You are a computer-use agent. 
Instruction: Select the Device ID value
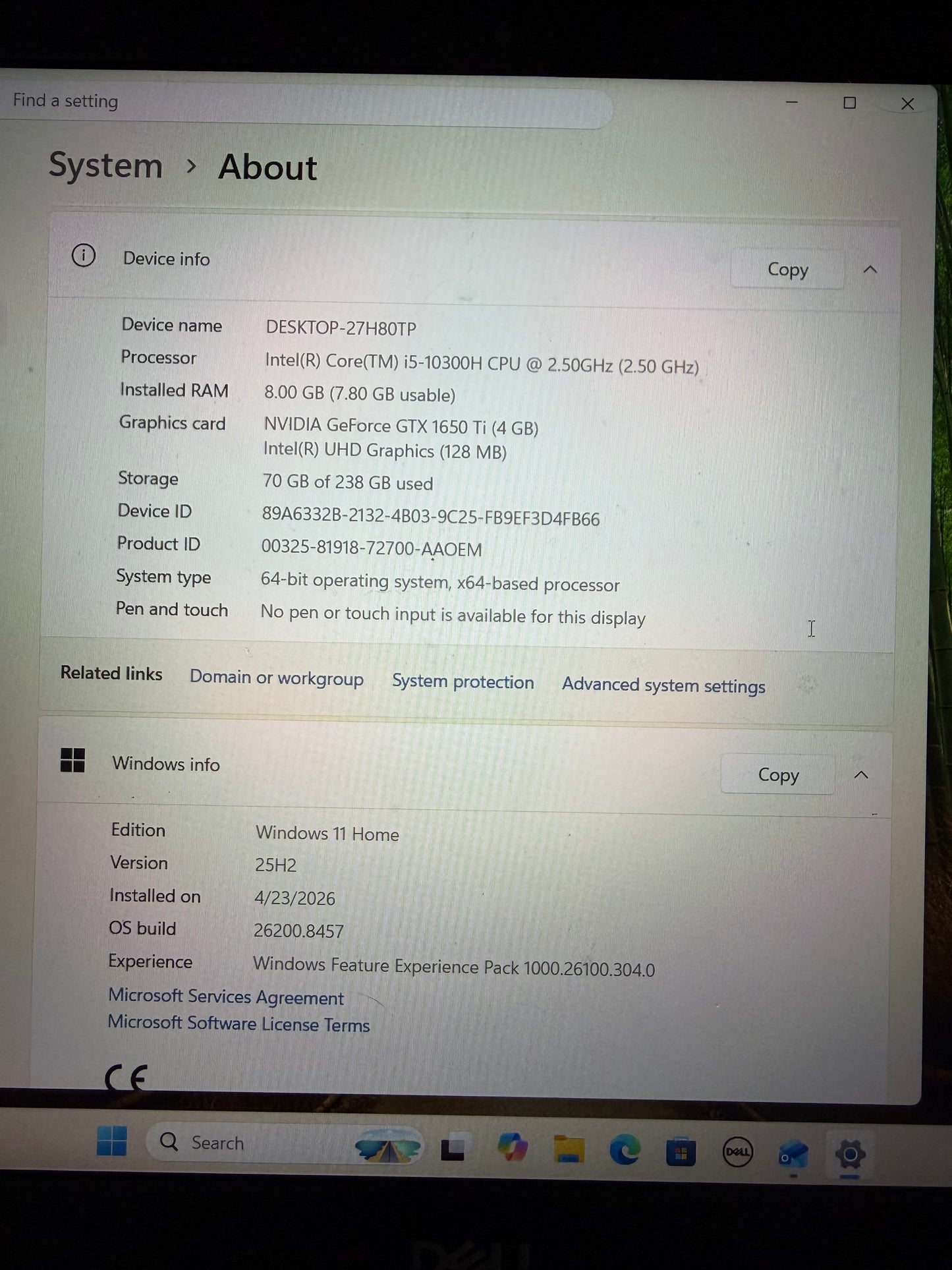[431, 517]
